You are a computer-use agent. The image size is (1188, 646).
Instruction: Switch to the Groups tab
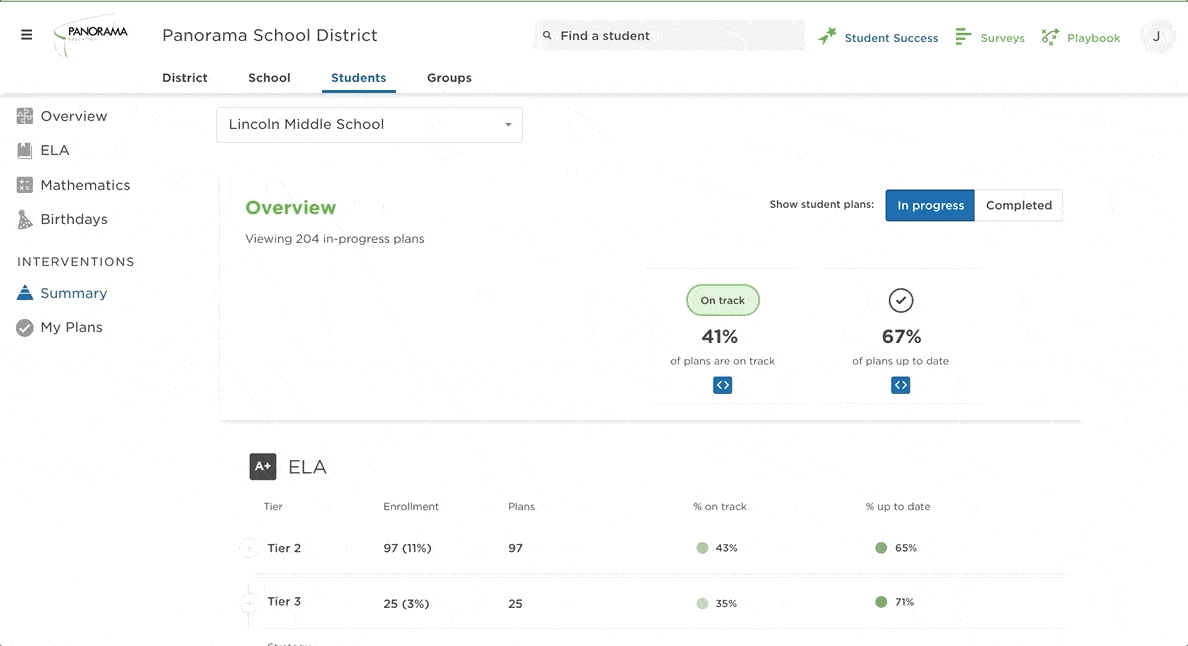(449, 77)
